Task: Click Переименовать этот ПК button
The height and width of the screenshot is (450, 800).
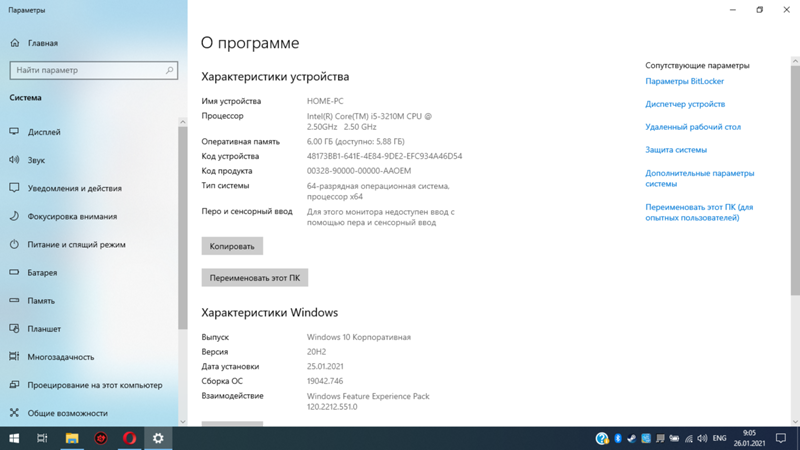Action: [x=255, y=278]
